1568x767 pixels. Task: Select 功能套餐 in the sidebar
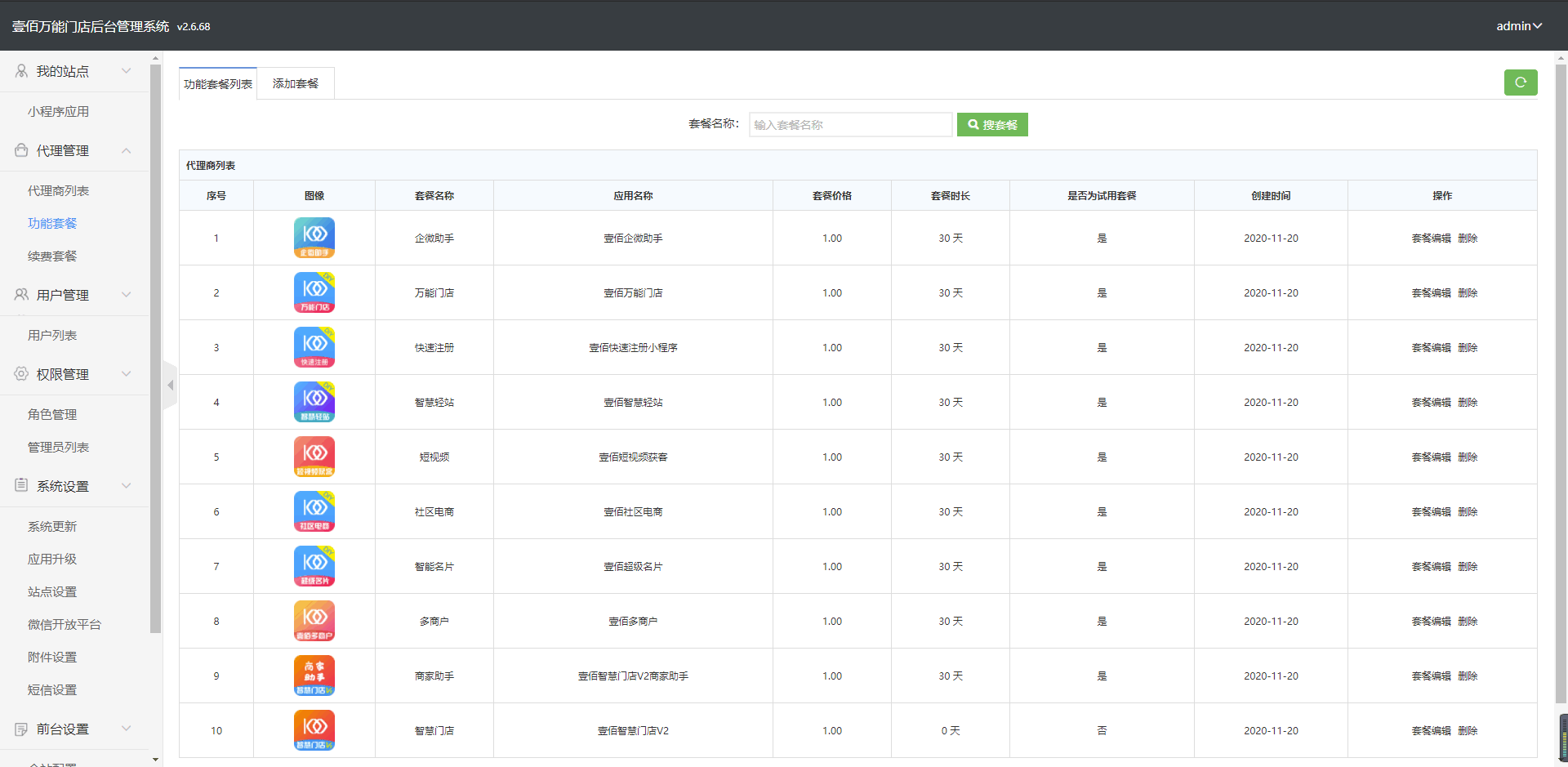(x=52, y=223)
